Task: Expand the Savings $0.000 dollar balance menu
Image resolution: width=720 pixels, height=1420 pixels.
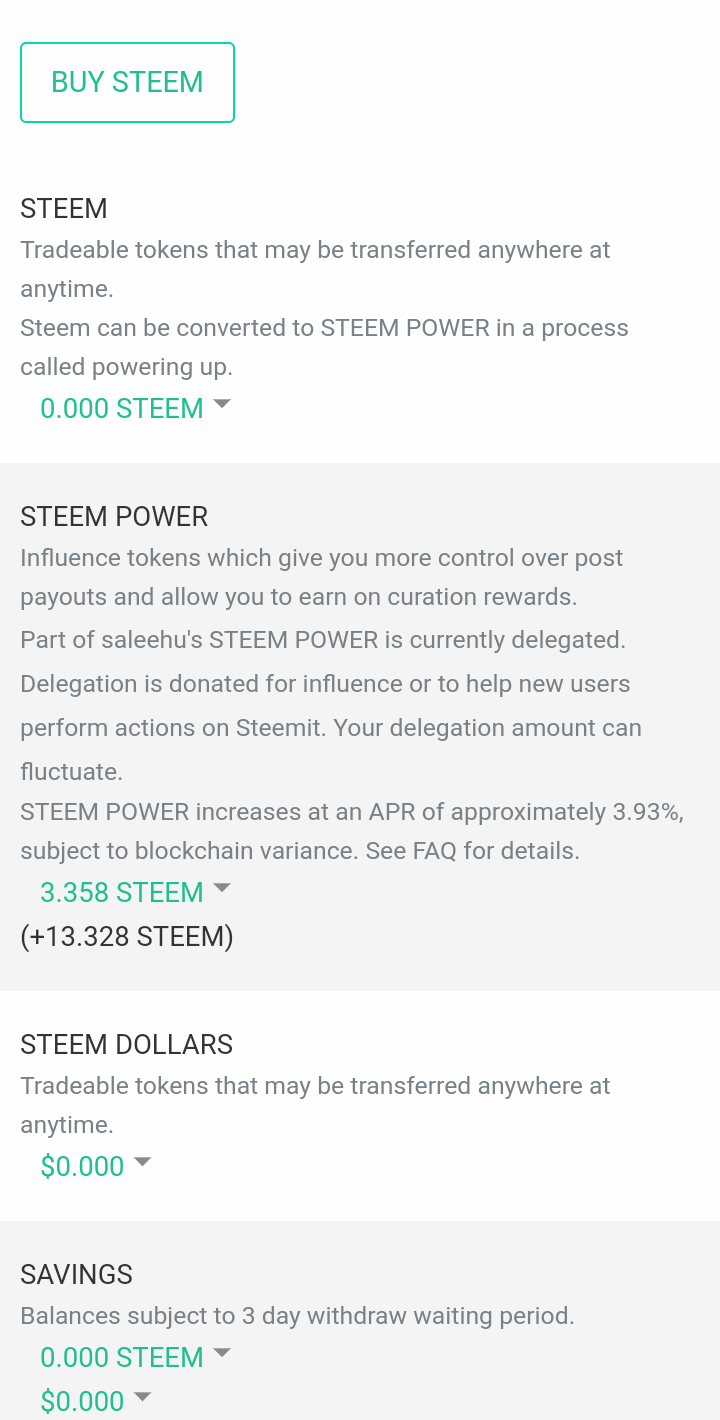Action: (82, 1400)
